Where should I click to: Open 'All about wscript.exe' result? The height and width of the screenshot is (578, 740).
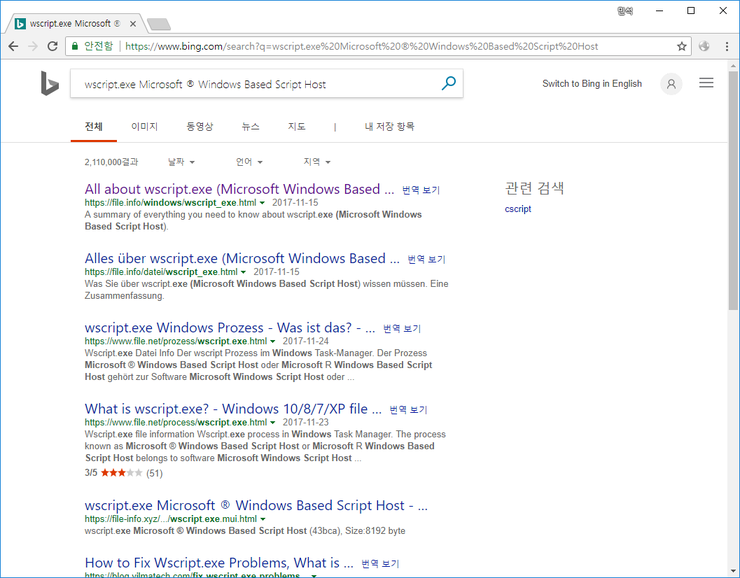(x=239, y=189)
